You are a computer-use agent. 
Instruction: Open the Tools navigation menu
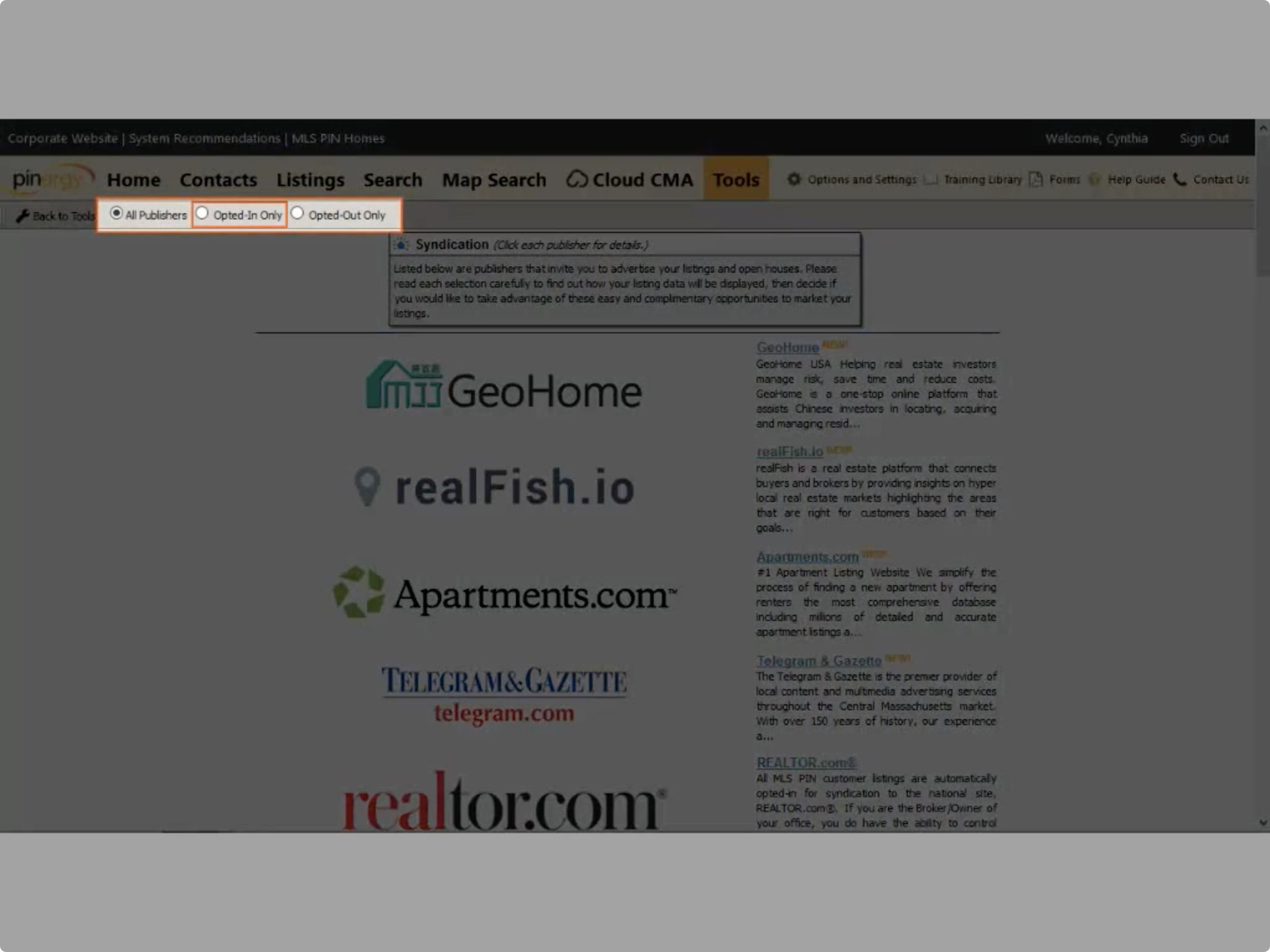tap(734, 179)
